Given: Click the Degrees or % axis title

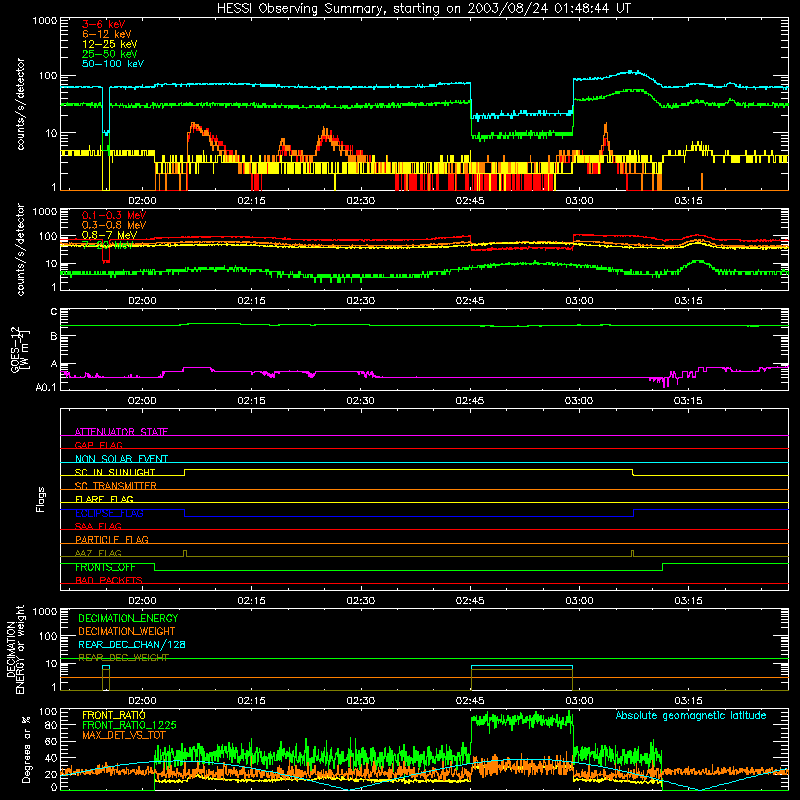Looking at the screenshot, I should click(x=26, y=749).
